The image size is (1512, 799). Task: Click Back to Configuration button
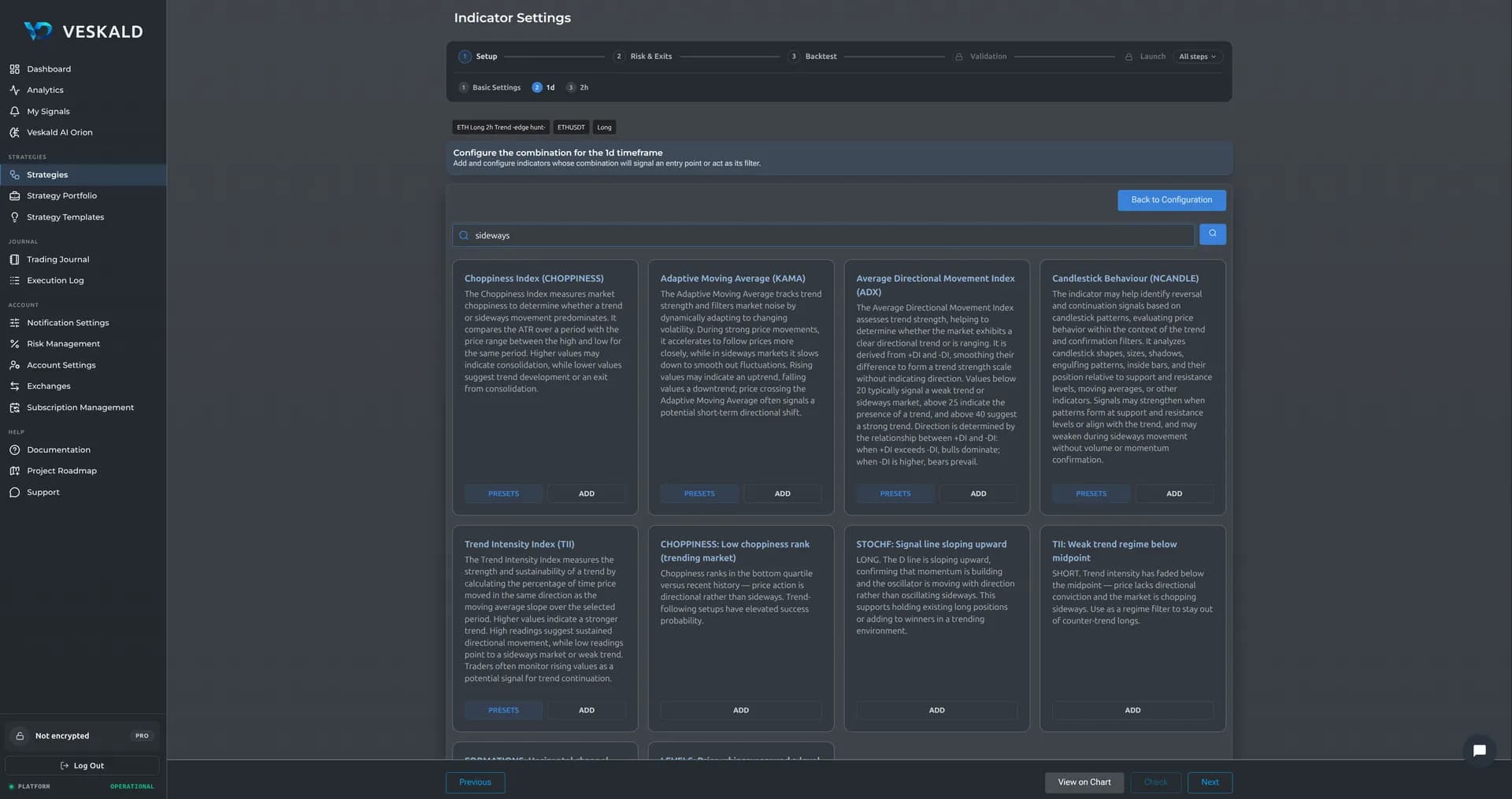(x=1171, y=200)
